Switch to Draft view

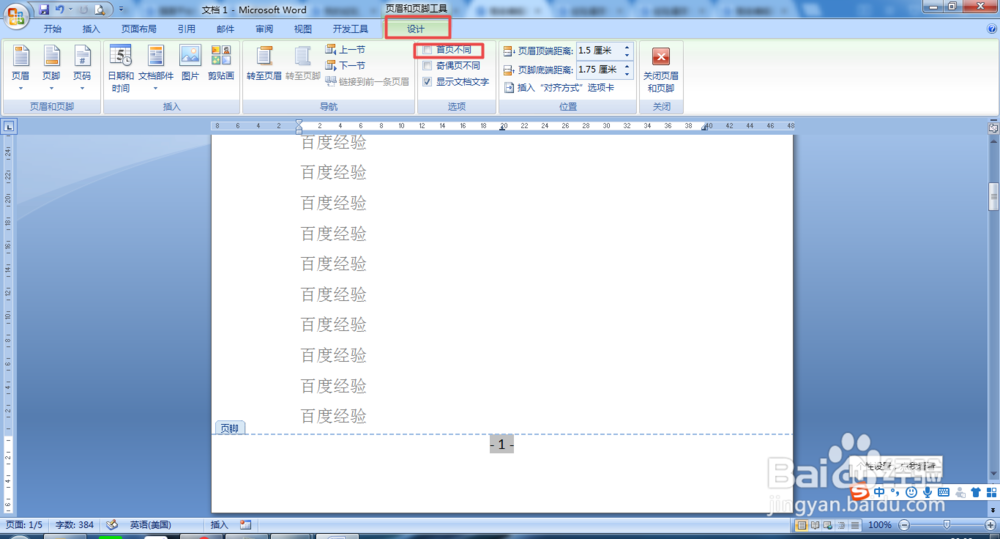pyautogui.click(x=855, y=525)
